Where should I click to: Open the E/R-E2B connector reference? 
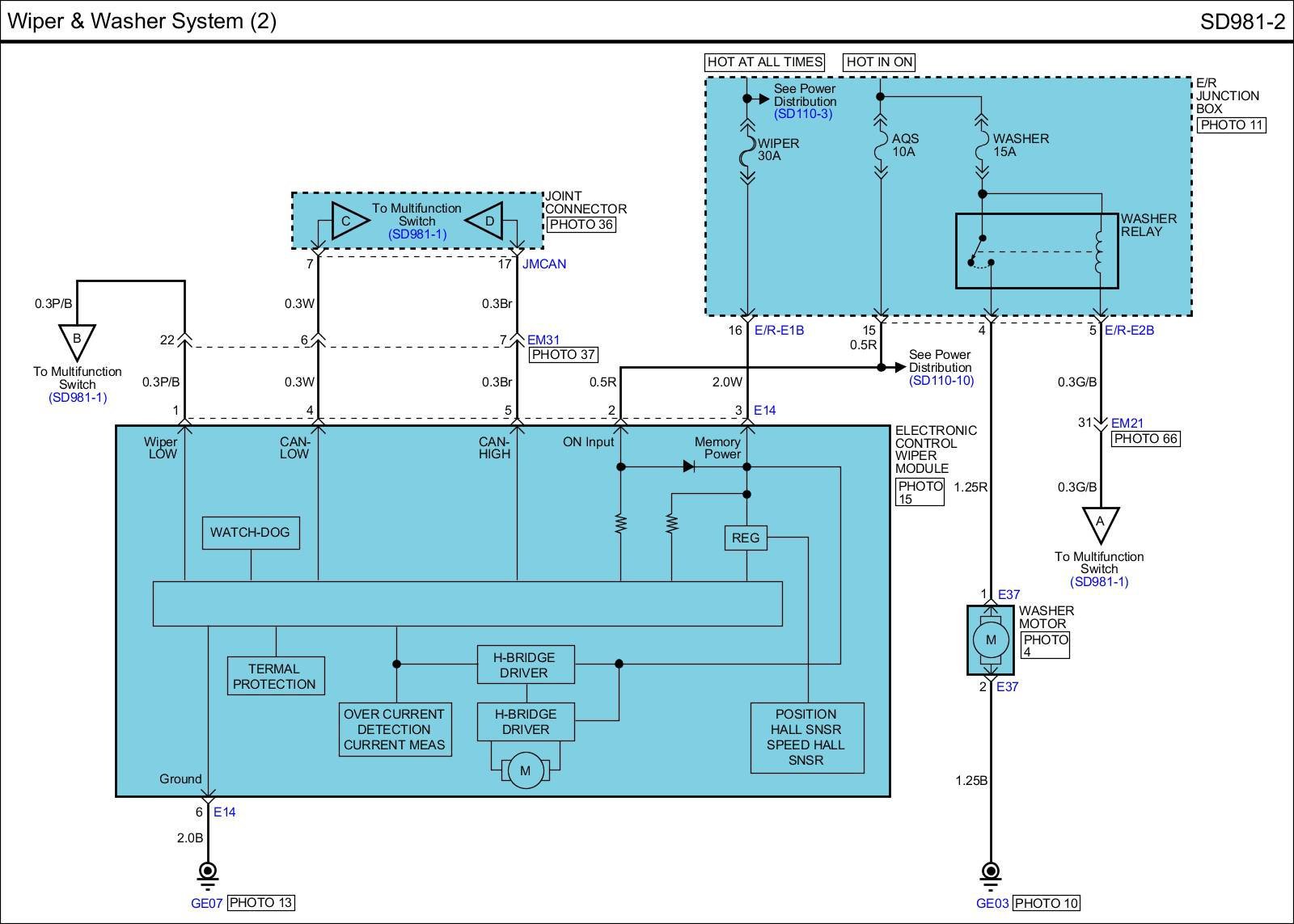(1129, 330)
